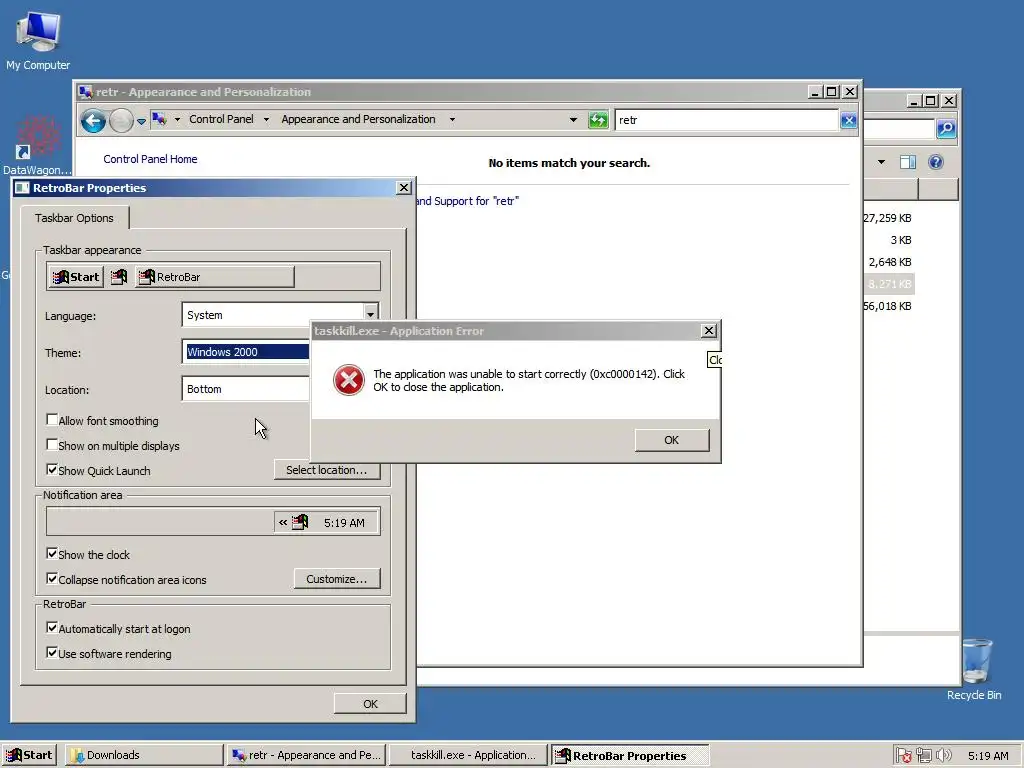The height and width of the screenshot is (768, 1024).
Task: Click Help and Support for "retr" link
Action: click(x=467, y=200)
